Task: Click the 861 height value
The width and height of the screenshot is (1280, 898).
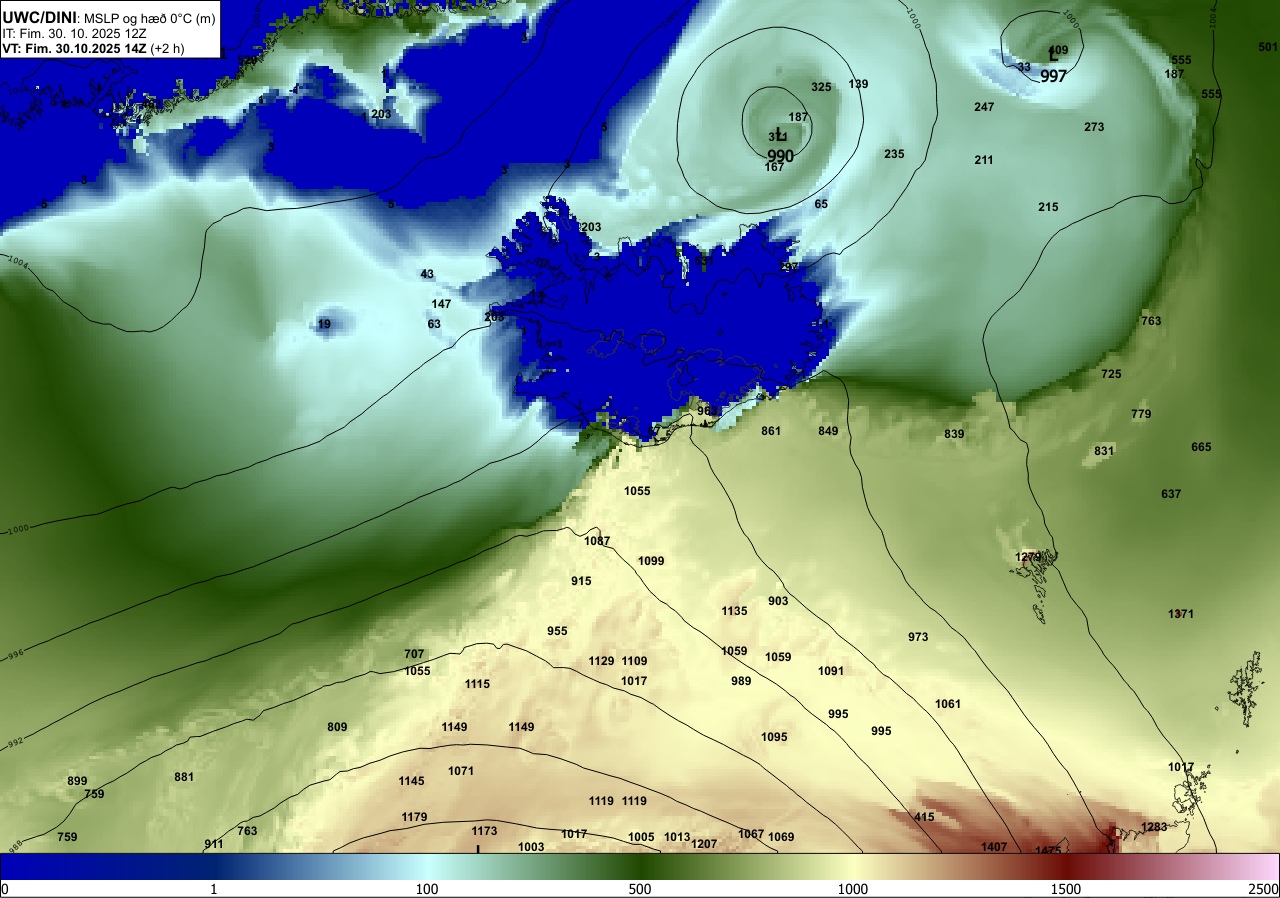Action: click(x=771, y=431)
